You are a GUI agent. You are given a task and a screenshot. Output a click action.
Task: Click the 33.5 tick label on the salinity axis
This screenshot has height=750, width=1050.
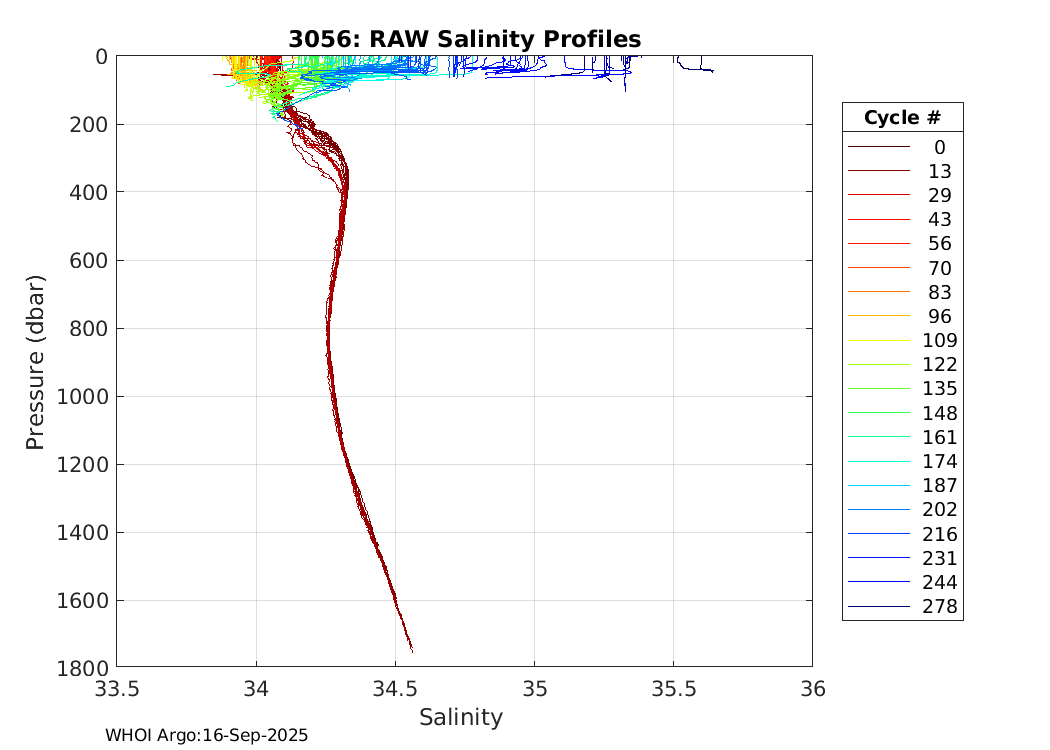(117, 689)
